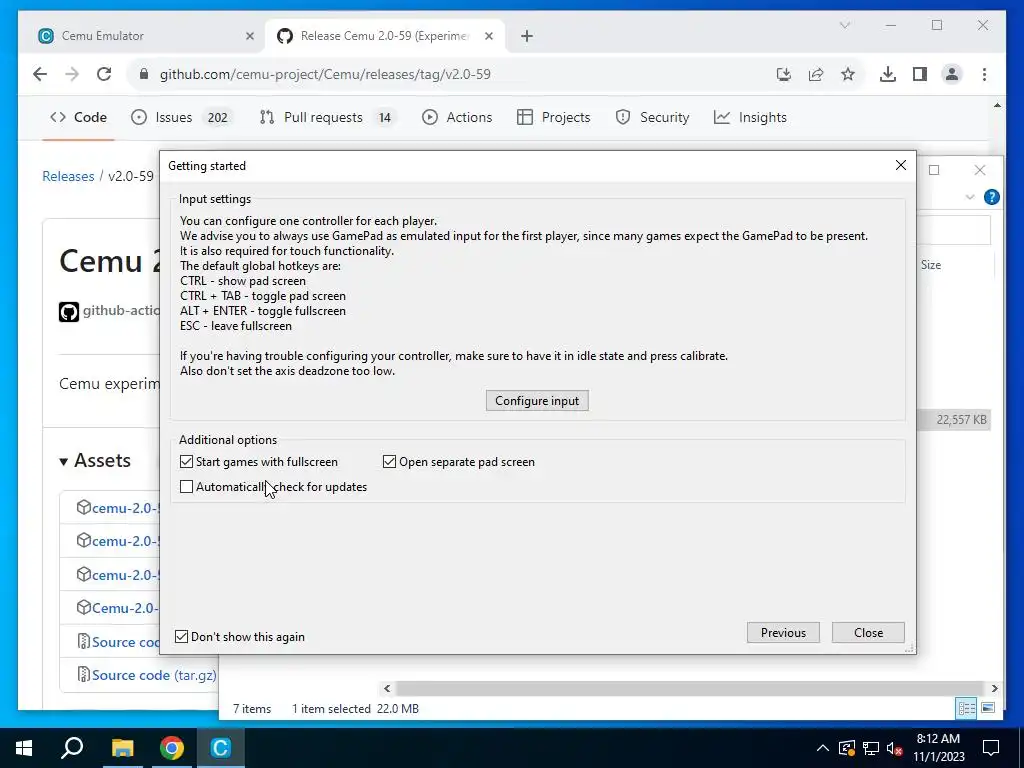Open a new Chrome tab
The height and width of the screenshot is (768, 1024).
(x=527, y=36)
